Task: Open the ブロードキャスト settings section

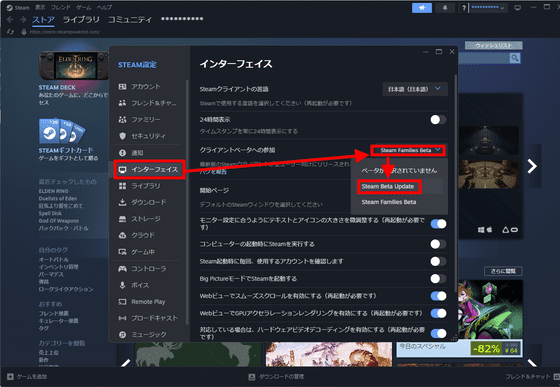Action: pos(148,318)
